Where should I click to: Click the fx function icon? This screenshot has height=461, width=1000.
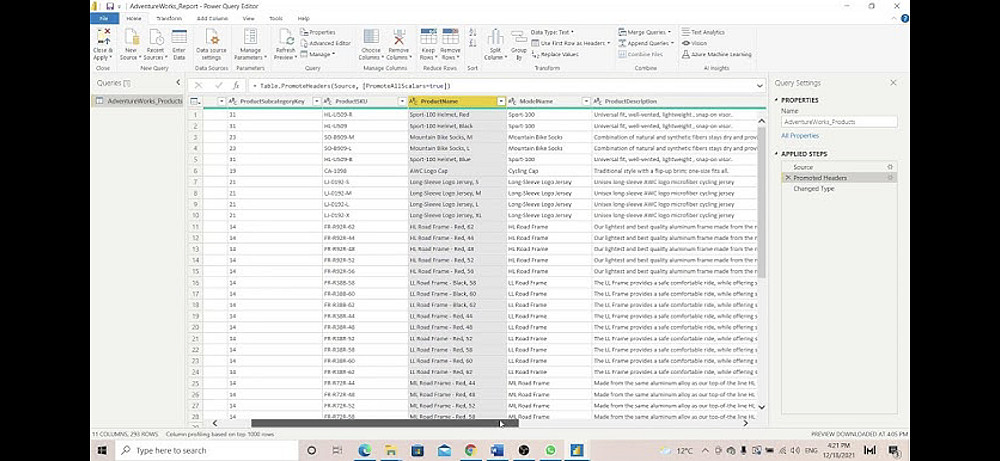236,85
